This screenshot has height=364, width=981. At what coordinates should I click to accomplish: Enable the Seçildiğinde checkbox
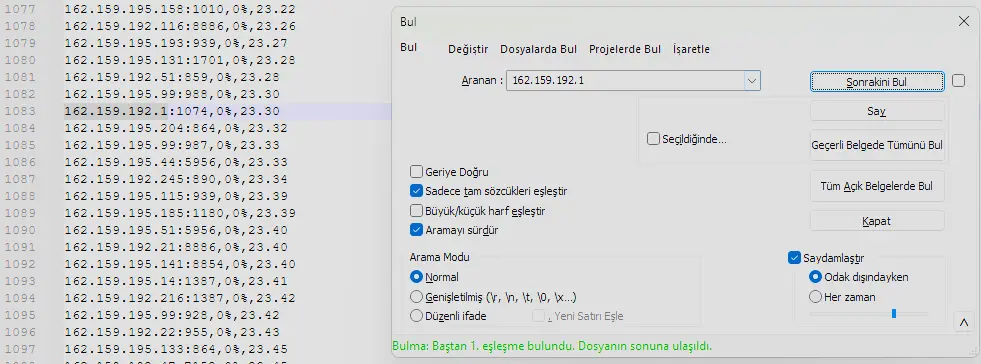[653, 139]
